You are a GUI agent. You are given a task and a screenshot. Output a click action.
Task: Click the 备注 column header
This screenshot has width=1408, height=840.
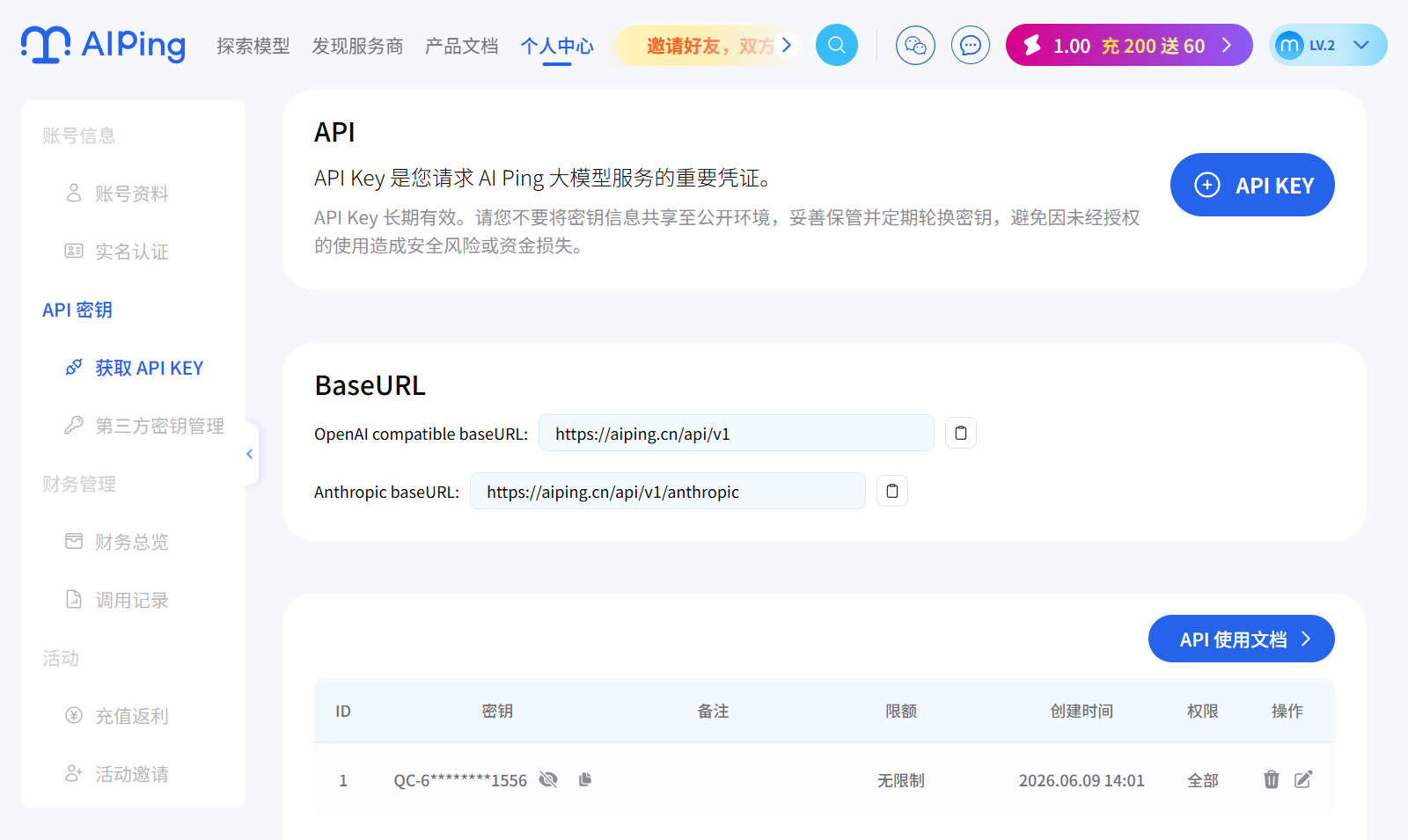click(x=713, y=711)
